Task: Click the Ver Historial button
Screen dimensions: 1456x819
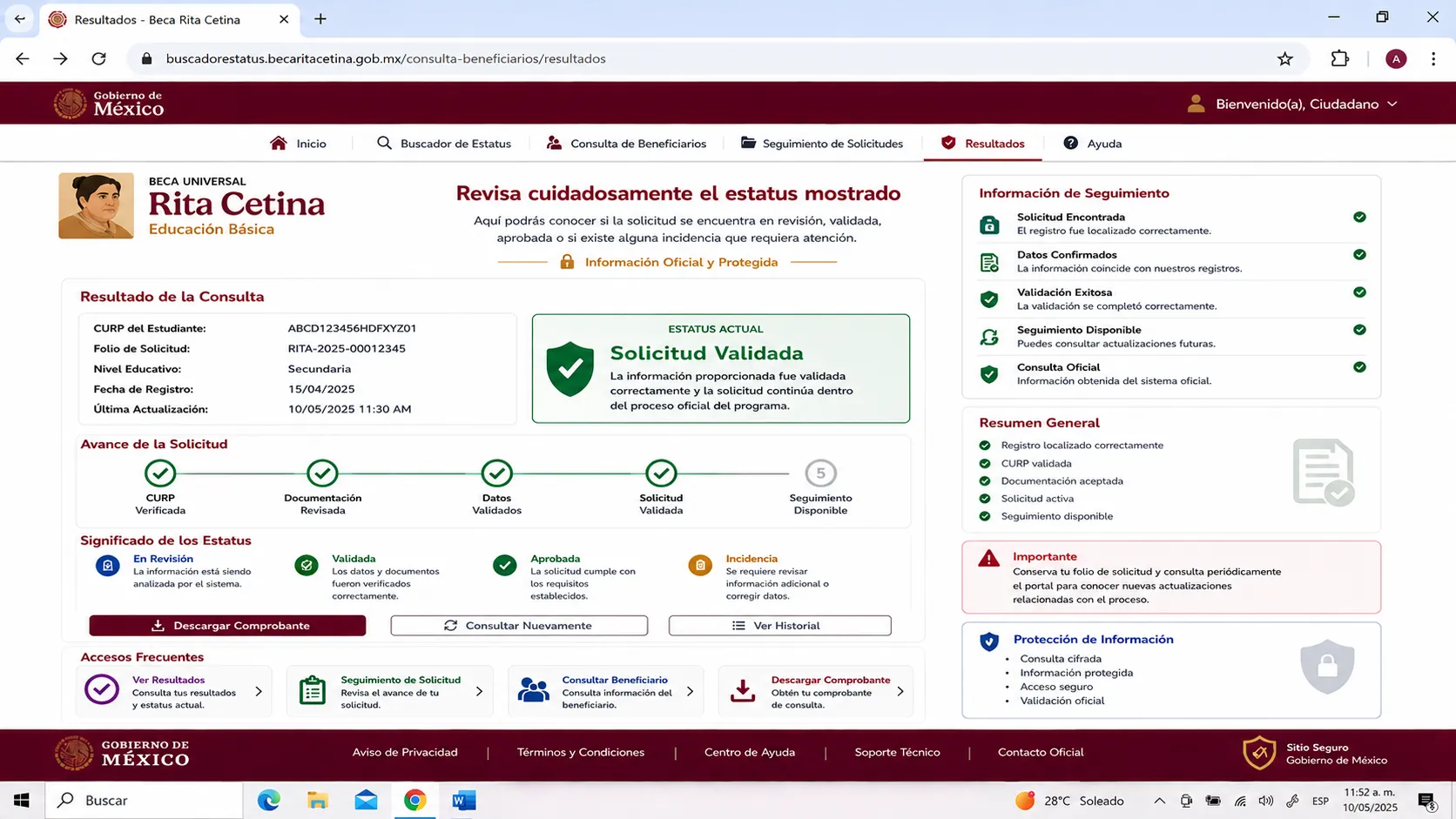Action: 779,625
